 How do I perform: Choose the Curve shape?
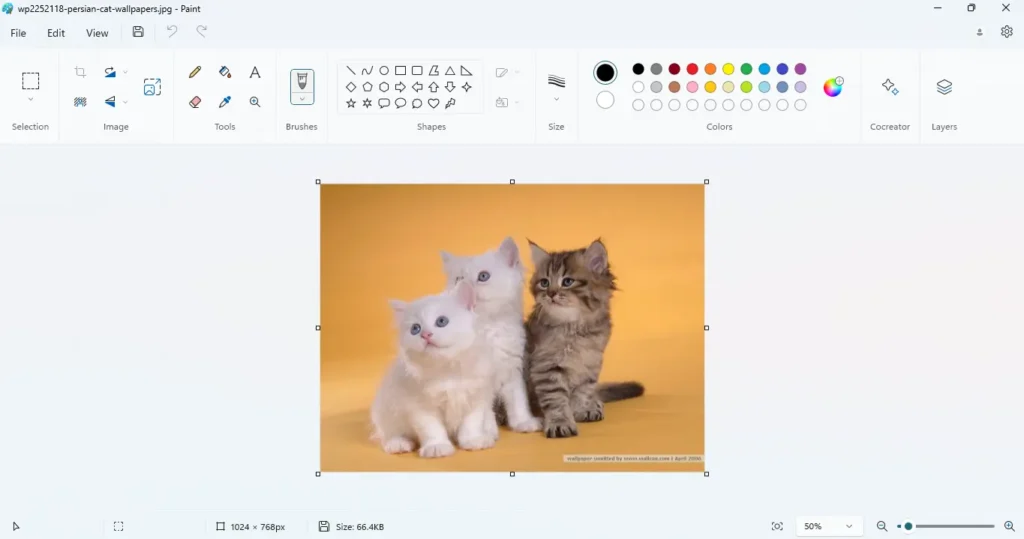367,71
